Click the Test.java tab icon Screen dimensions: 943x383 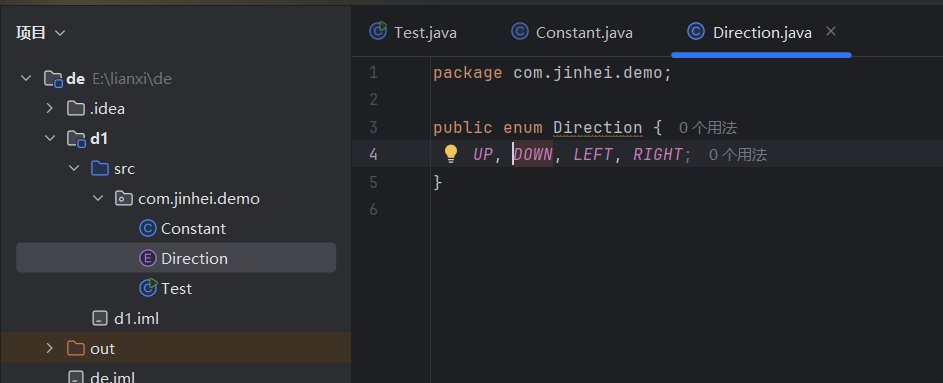[x=378, y=31]
